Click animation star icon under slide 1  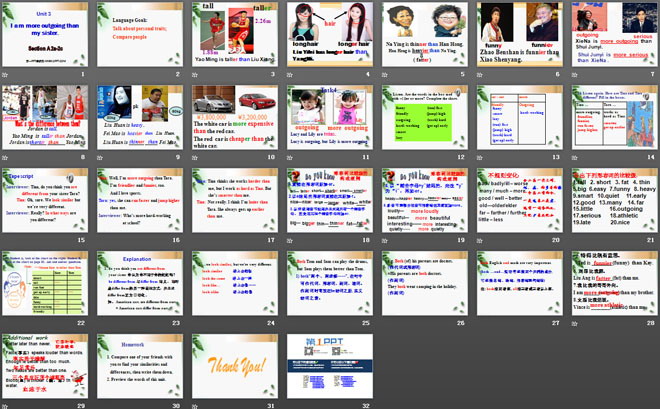5,75
